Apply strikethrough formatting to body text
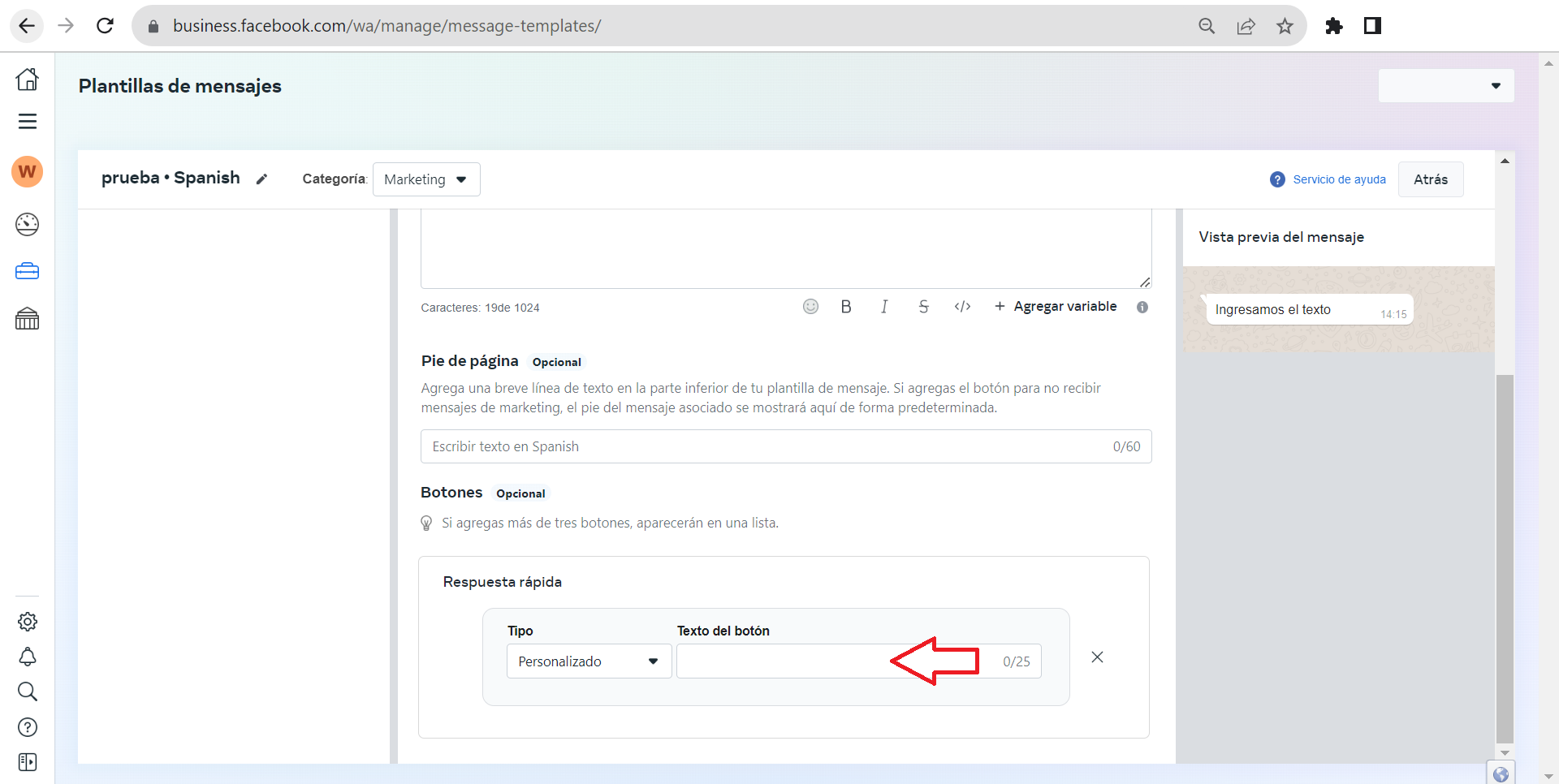The image size is (1559, 784). coord(923,307)
